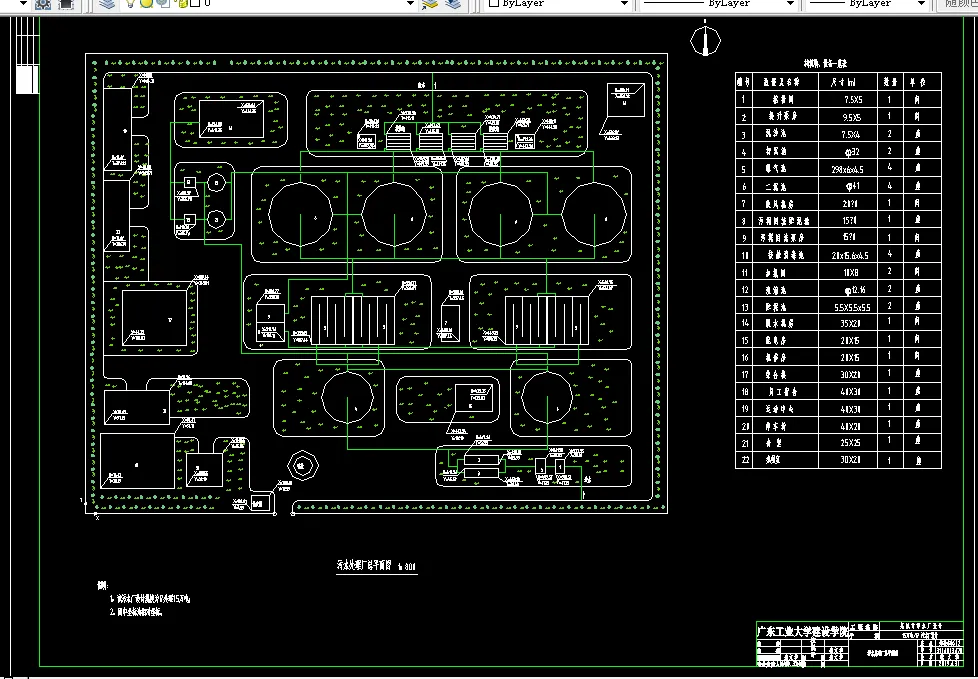This screenshot has width=978, height=679.
Task: Toggle layer 0 on/off lightbulb
Action: pyautogui.click(x=130, y=3)
